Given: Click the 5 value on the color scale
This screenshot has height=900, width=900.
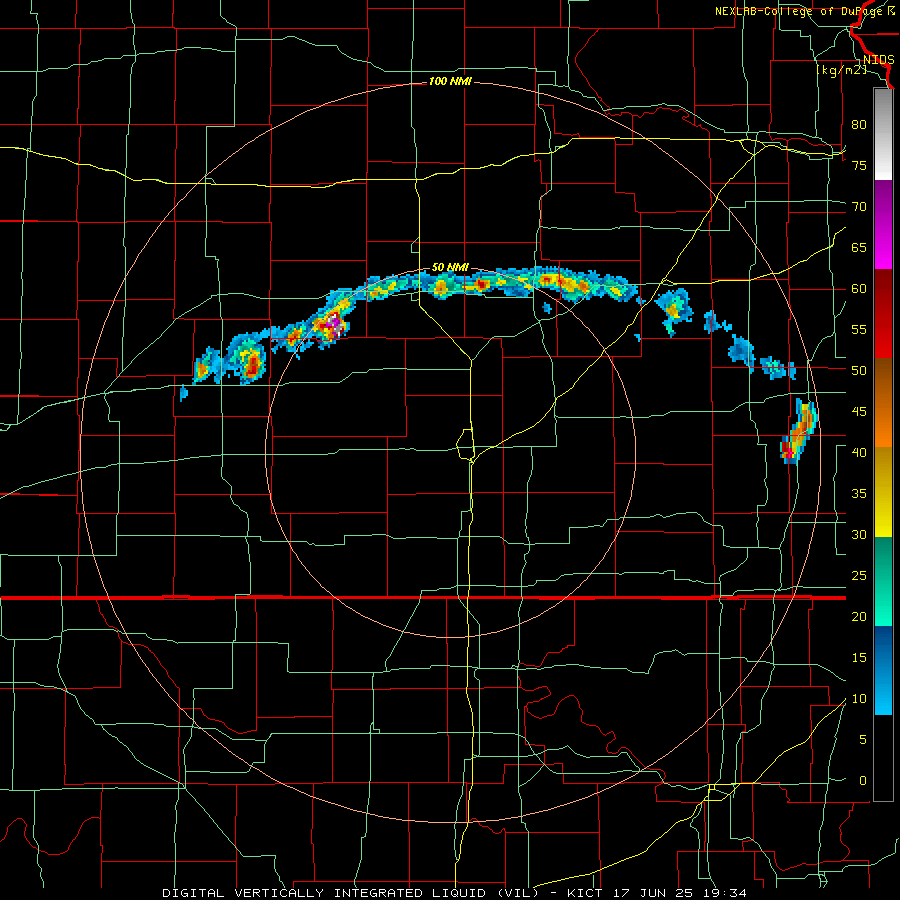Looking at the screenshot, I should [x=863, y=739].
